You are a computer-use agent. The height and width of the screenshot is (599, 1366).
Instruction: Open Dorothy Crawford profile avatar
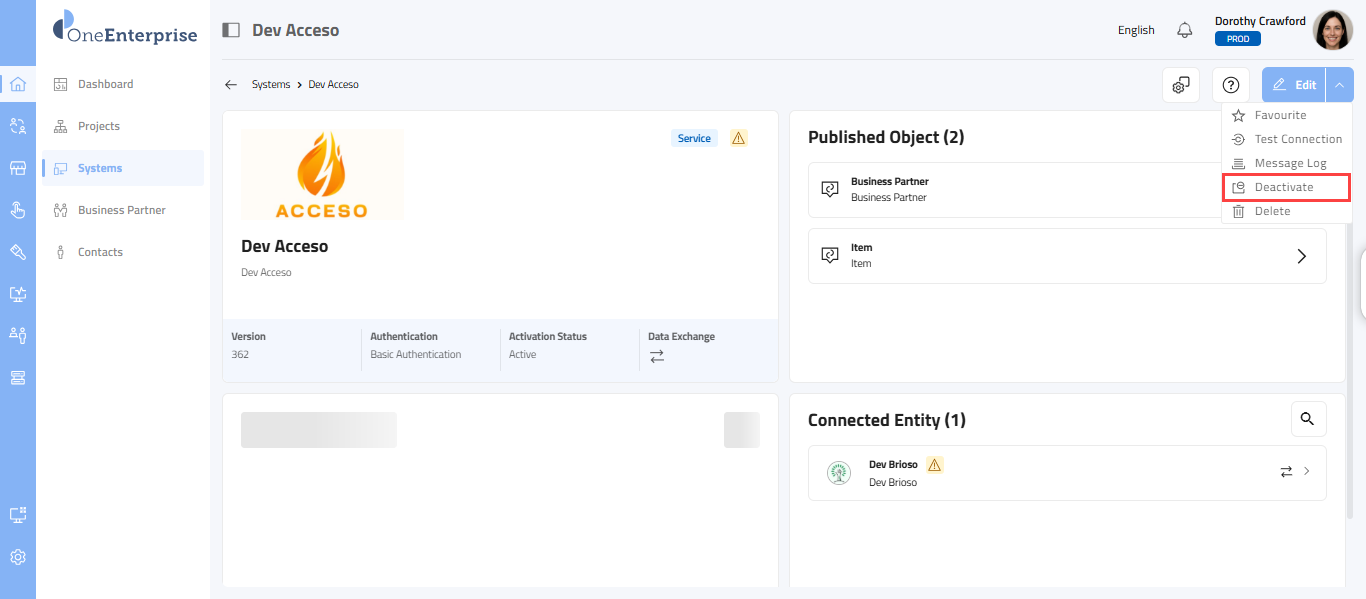coord(1332,30)
